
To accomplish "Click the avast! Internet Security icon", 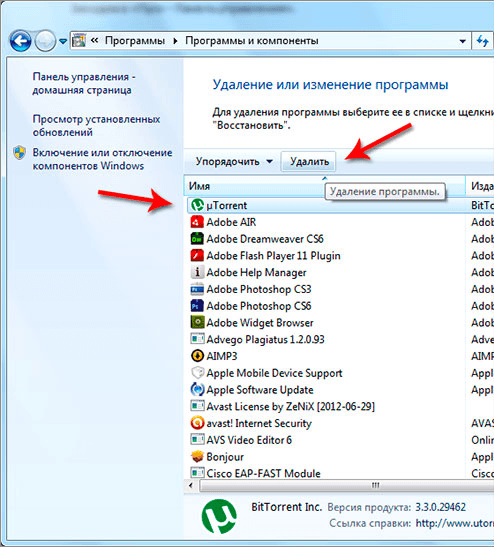I will tap(197, 423).
